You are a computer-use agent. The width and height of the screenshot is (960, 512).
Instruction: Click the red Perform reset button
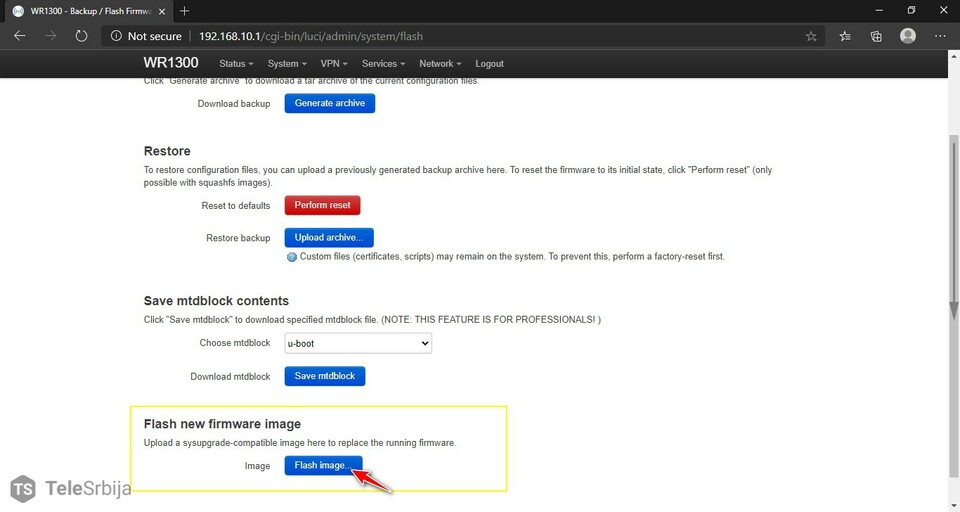coord(322,205)
